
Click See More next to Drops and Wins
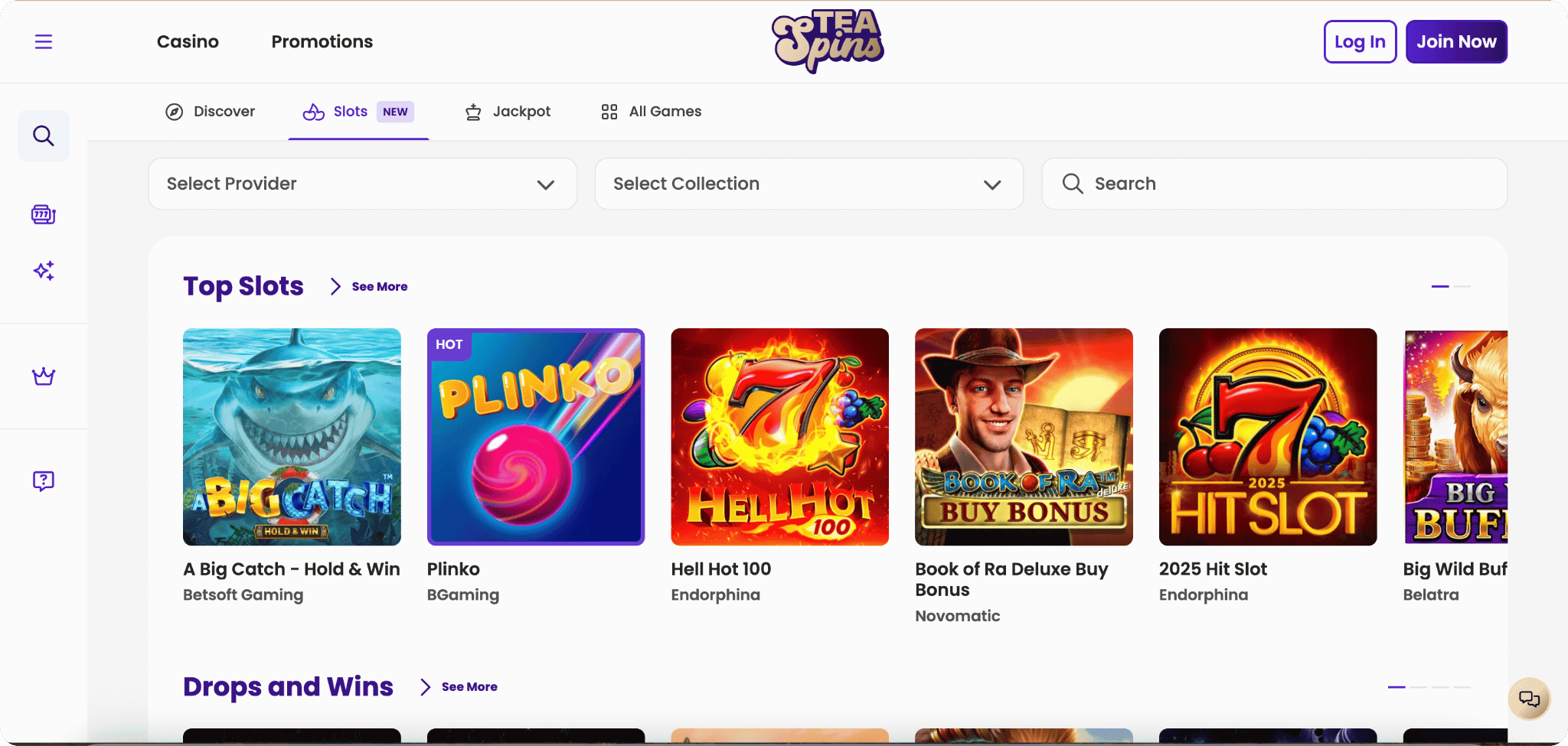[469, 687]
